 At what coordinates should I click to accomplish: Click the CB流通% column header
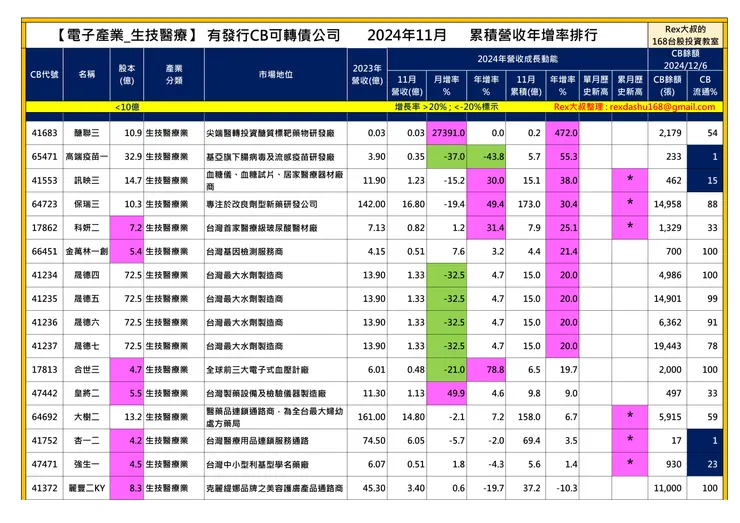click(705, 85)
